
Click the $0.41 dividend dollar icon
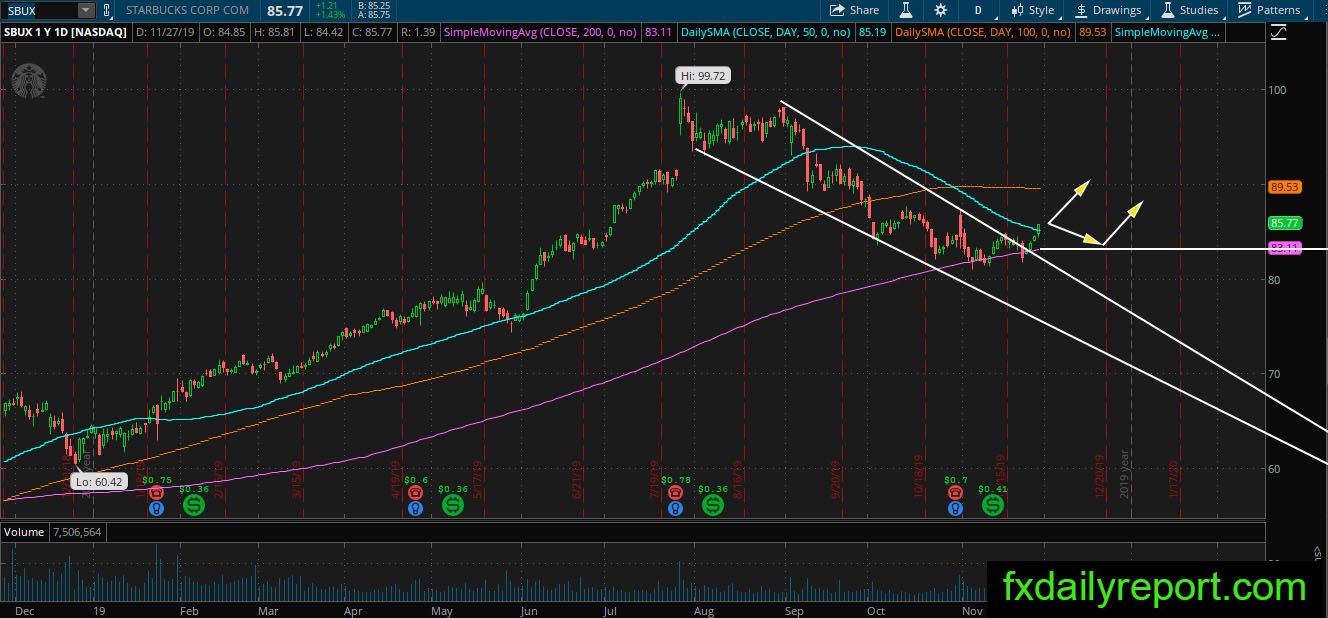[992, 506]
